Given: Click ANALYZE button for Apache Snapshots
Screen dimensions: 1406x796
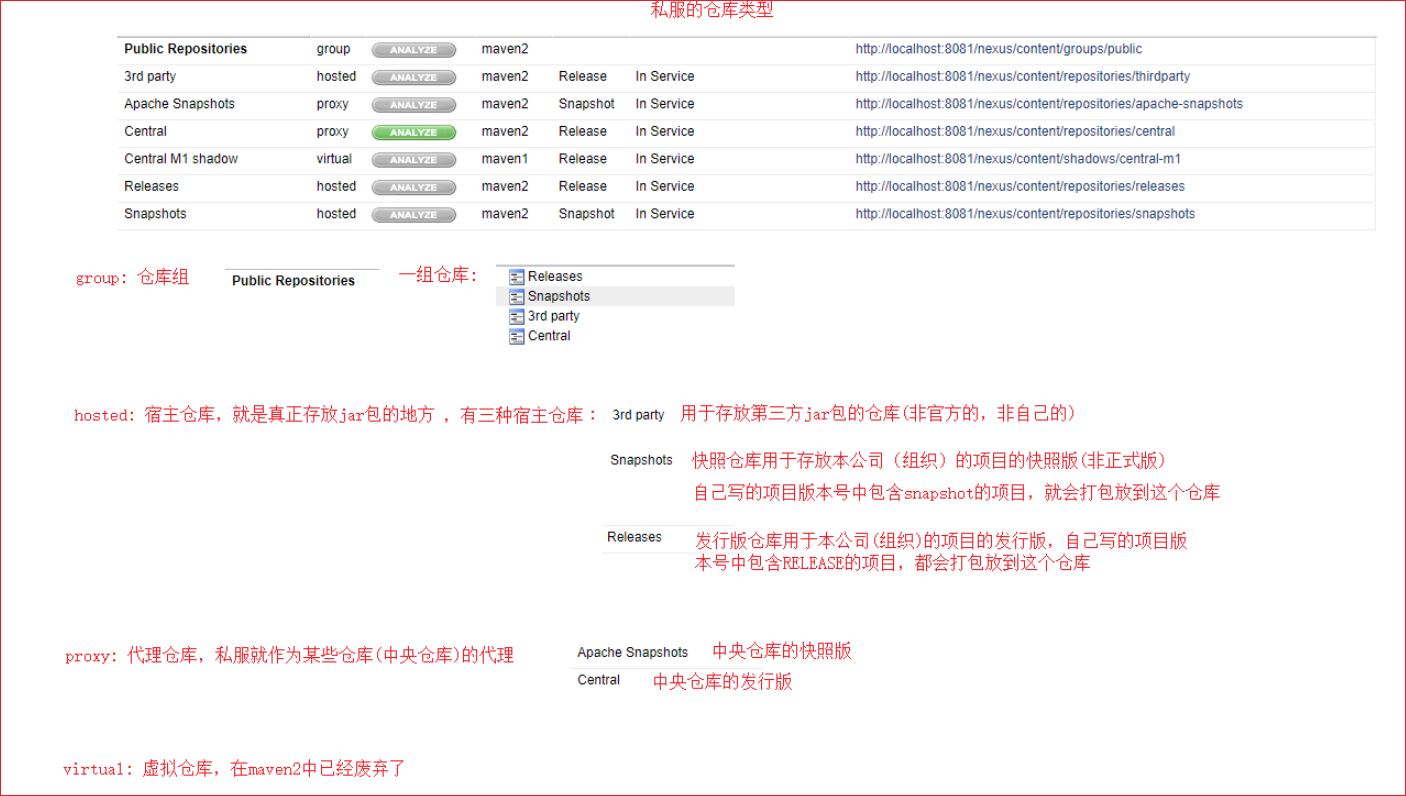Looking at the screenshot, I should [x=414, y=105].
